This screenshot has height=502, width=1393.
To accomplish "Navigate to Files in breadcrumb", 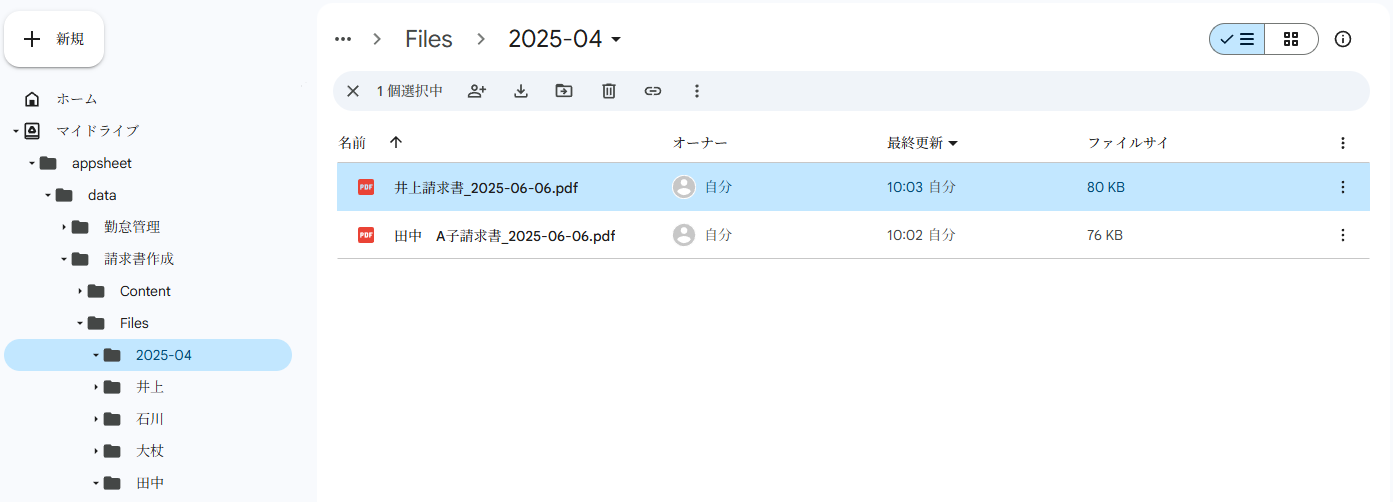I will click(428, 39).
